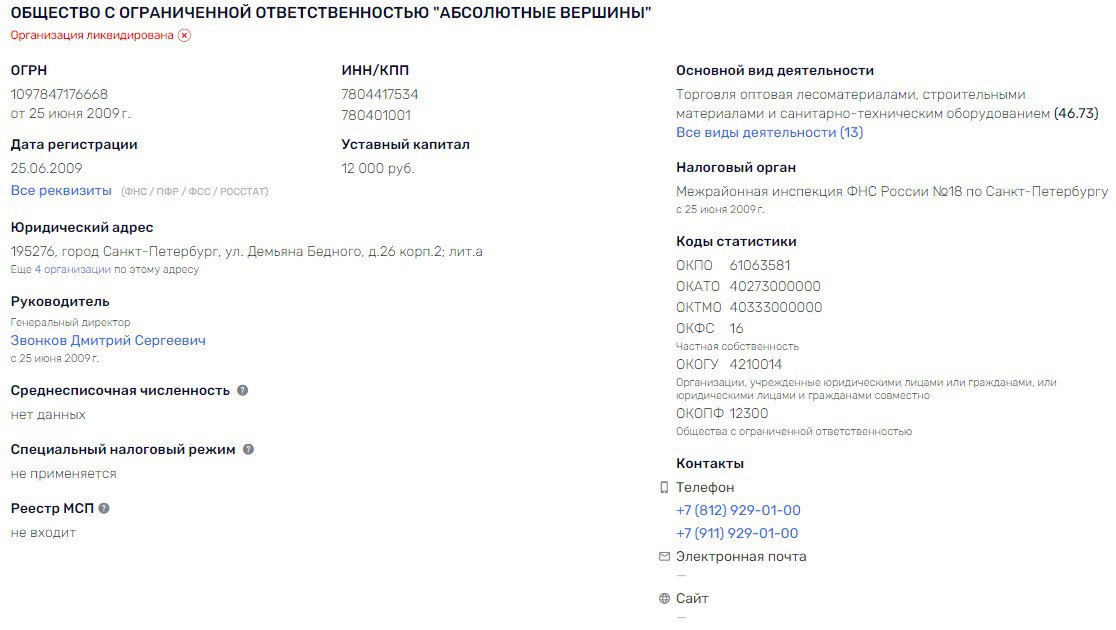
Task: Click the envelope icon next to Электронная почта
Action: (662, 556)
